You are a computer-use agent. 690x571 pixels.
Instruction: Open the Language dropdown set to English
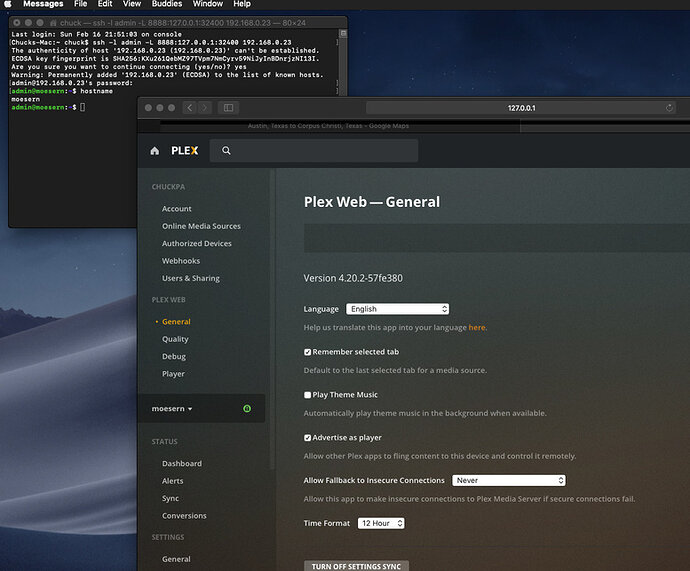[x=397, y=309]
